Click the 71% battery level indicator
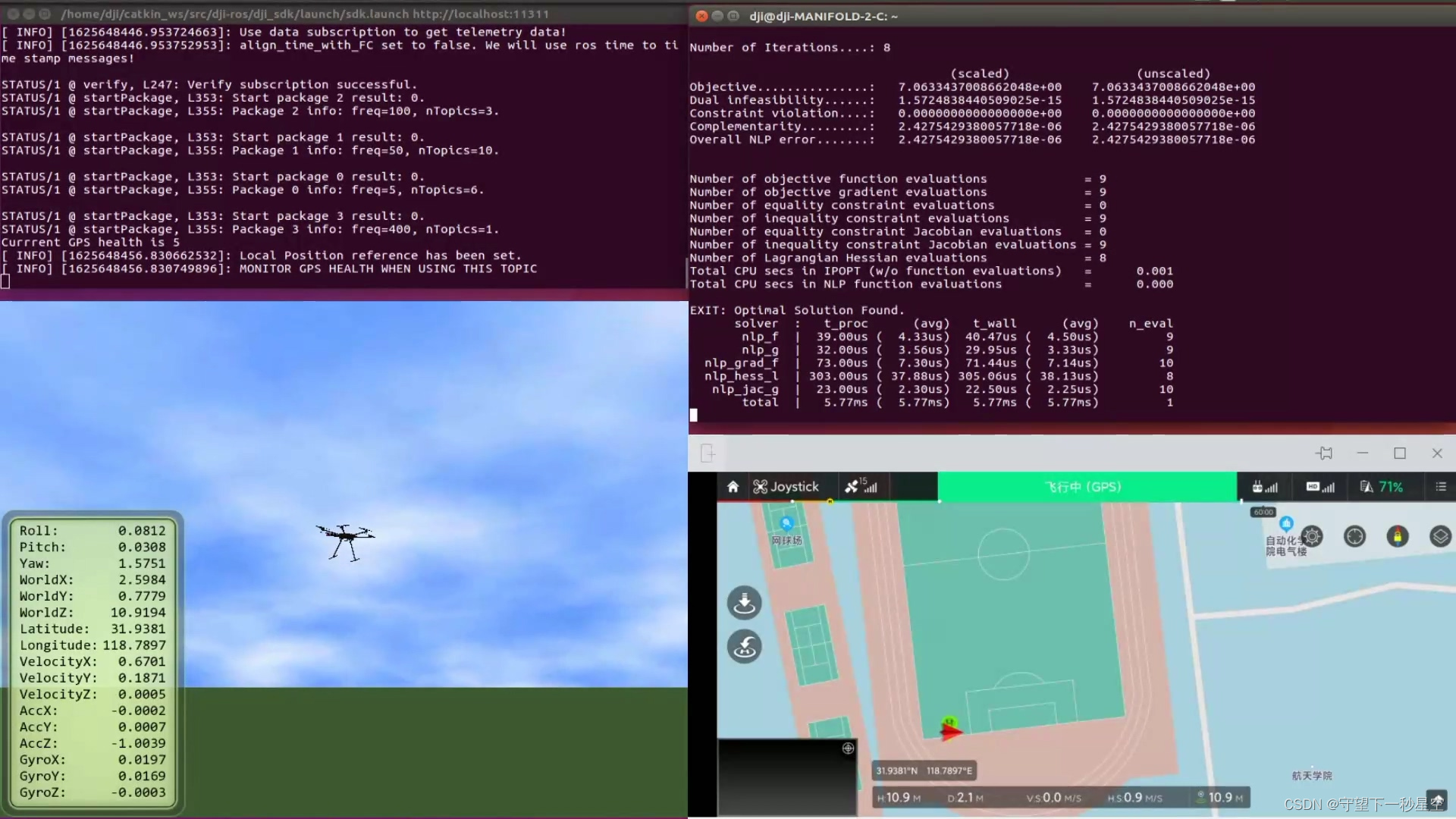The image size is (1456, 819). click(1382, 487)
